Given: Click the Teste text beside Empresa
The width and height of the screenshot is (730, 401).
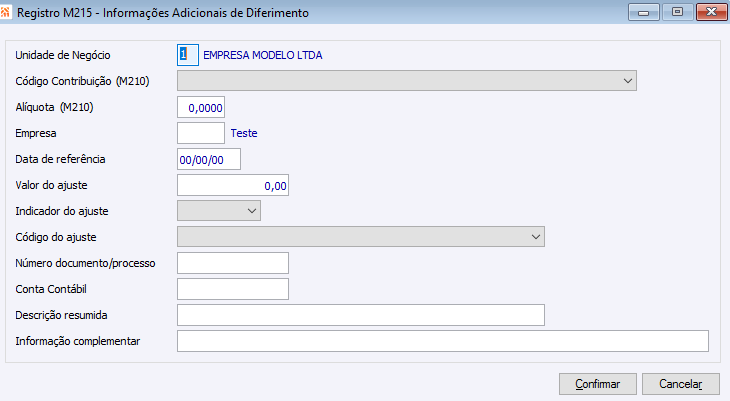Looking at the screenshot, I should coord(244,133).
